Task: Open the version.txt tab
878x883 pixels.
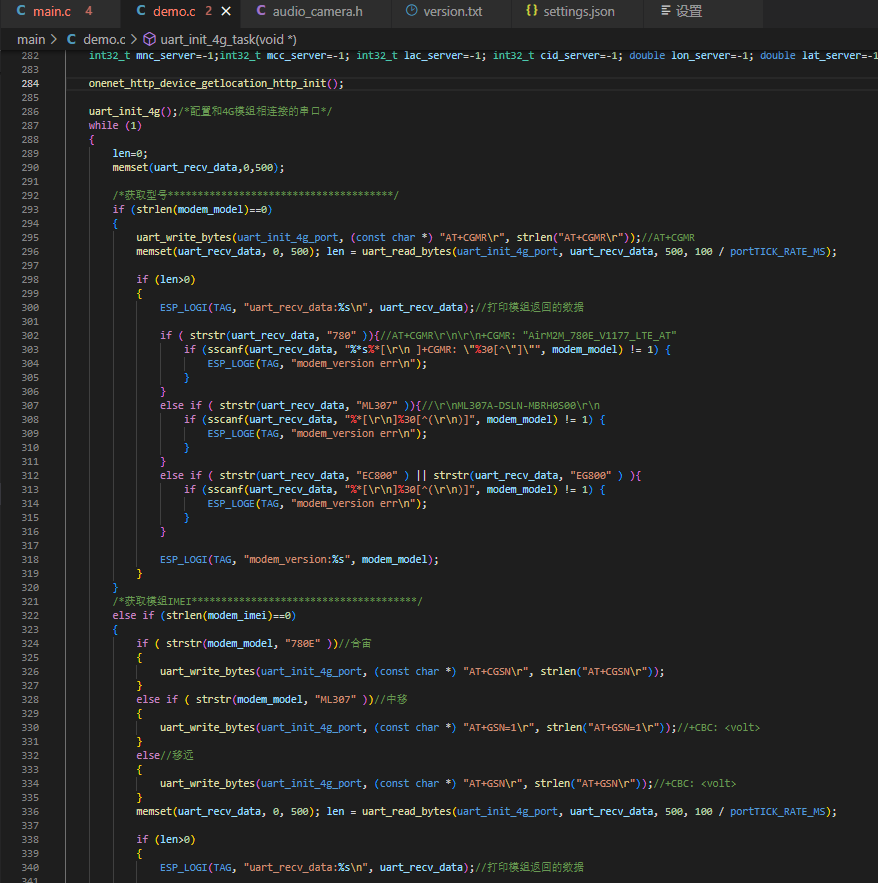Action: click(452, 11)
